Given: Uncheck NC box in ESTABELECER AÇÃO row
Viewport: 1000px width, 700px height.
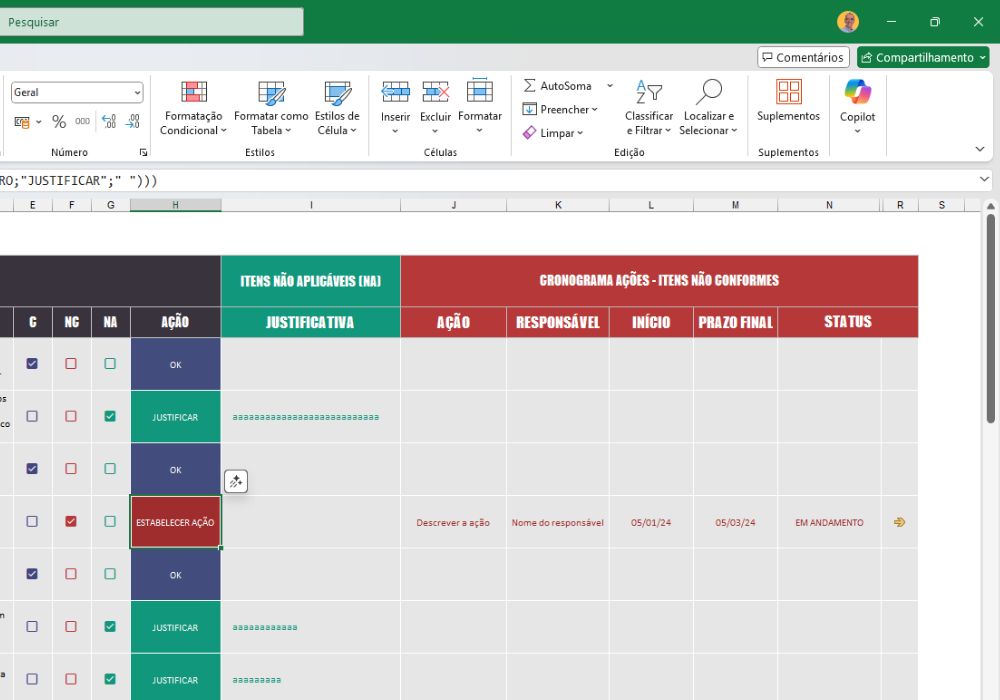Looking at the screenshot, I should pyautogui.click(x=71, y=521).
